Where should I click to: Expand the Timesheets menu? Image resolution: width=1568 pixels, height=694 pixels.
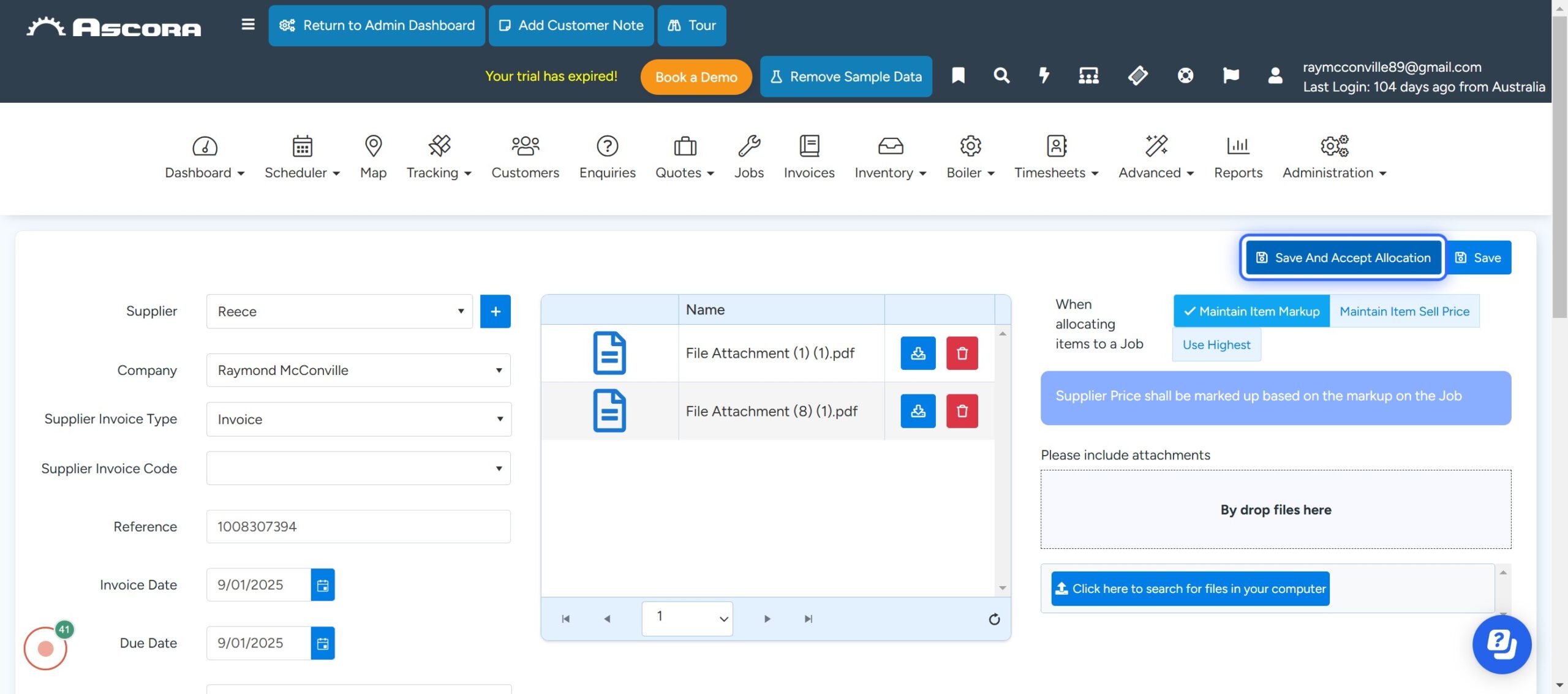1057,158
